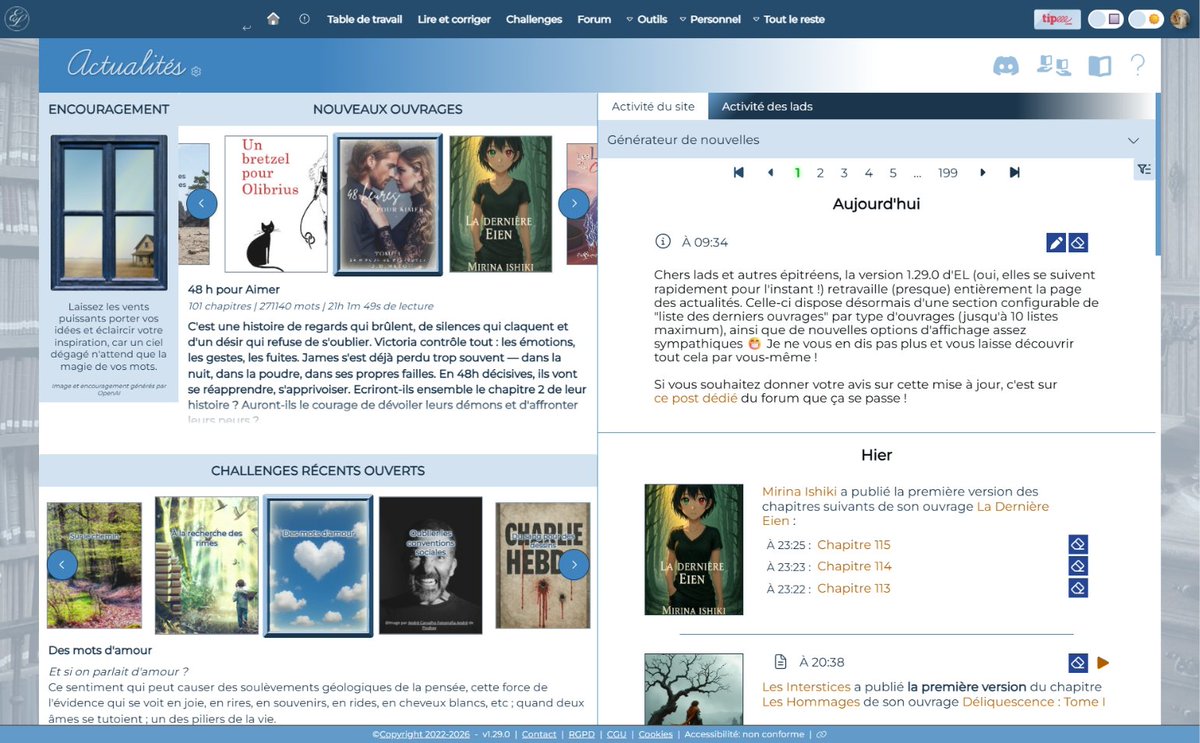Erase the Chapitre 114 entry
The width and height of the screenshot is (1200, 743).
[x=1078, y=566]
